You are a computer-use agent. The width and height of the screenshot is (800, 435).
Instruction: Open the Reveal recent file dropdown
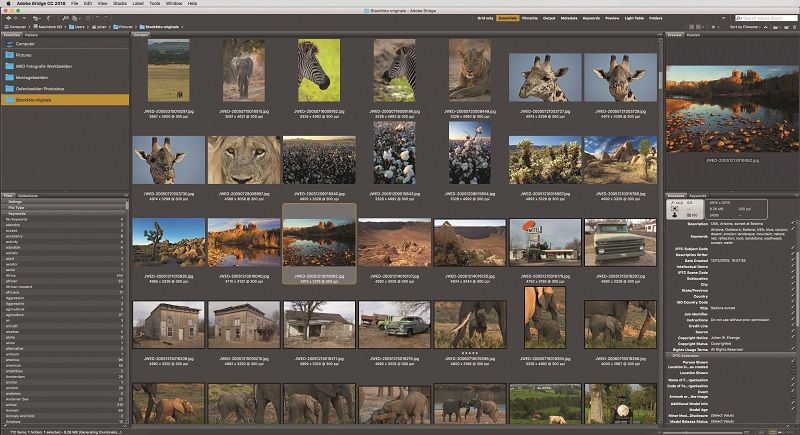[x=36, y=18]
